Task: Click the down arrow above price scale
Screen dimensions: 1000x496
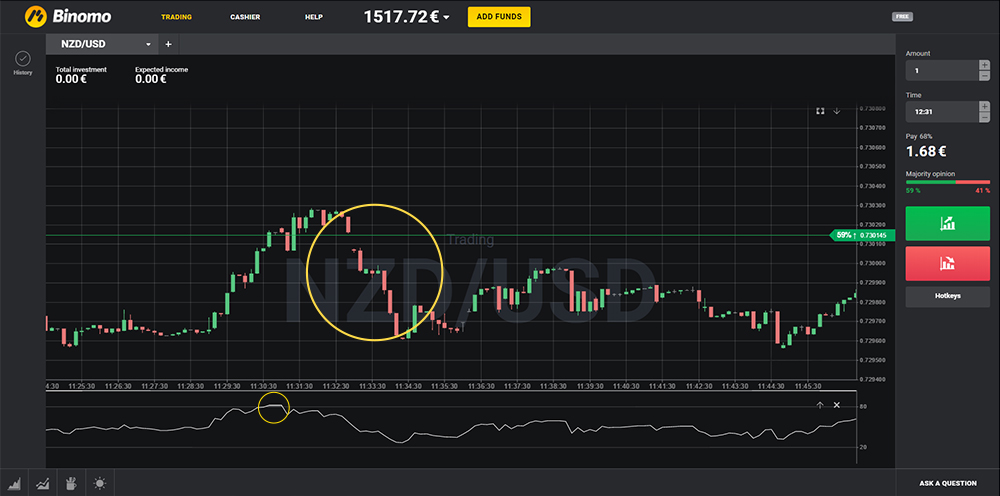Action: 837,111
